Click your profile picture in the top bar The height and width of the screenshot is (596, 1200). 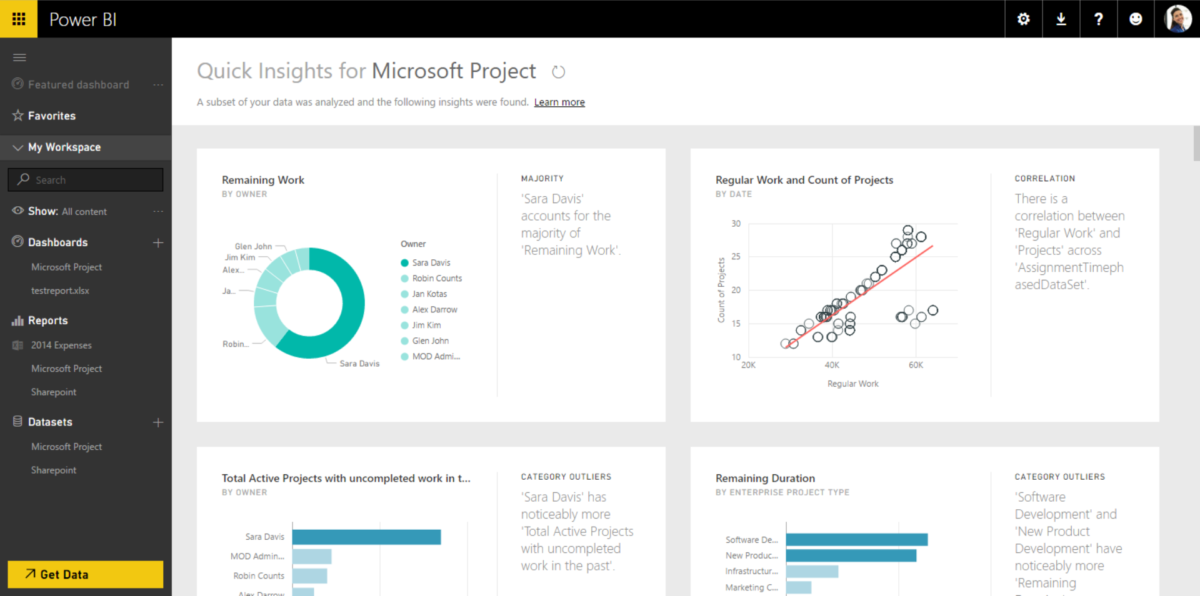pyautogui.click(x=1178, y=19)
